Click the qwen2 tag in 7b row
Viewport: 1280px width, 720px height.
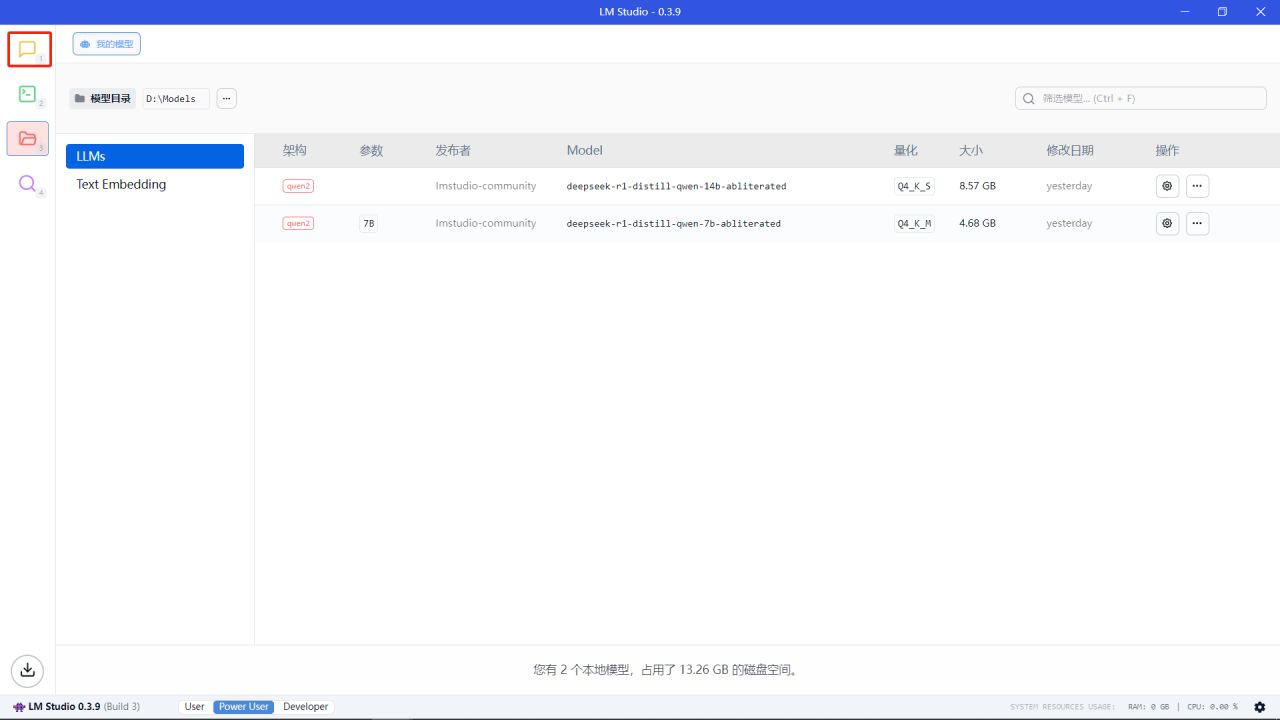(298, 223)
